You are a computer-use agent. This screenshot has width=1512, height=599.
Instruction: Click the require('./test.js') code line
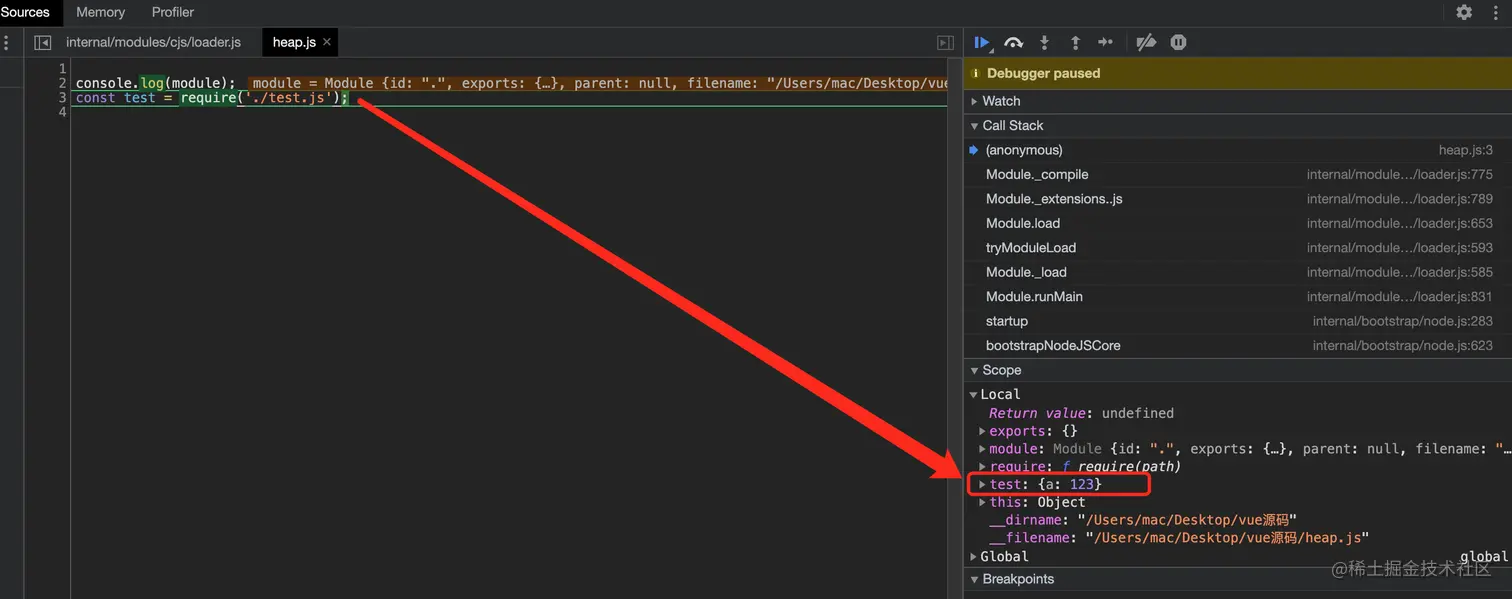tap(212, 98)
